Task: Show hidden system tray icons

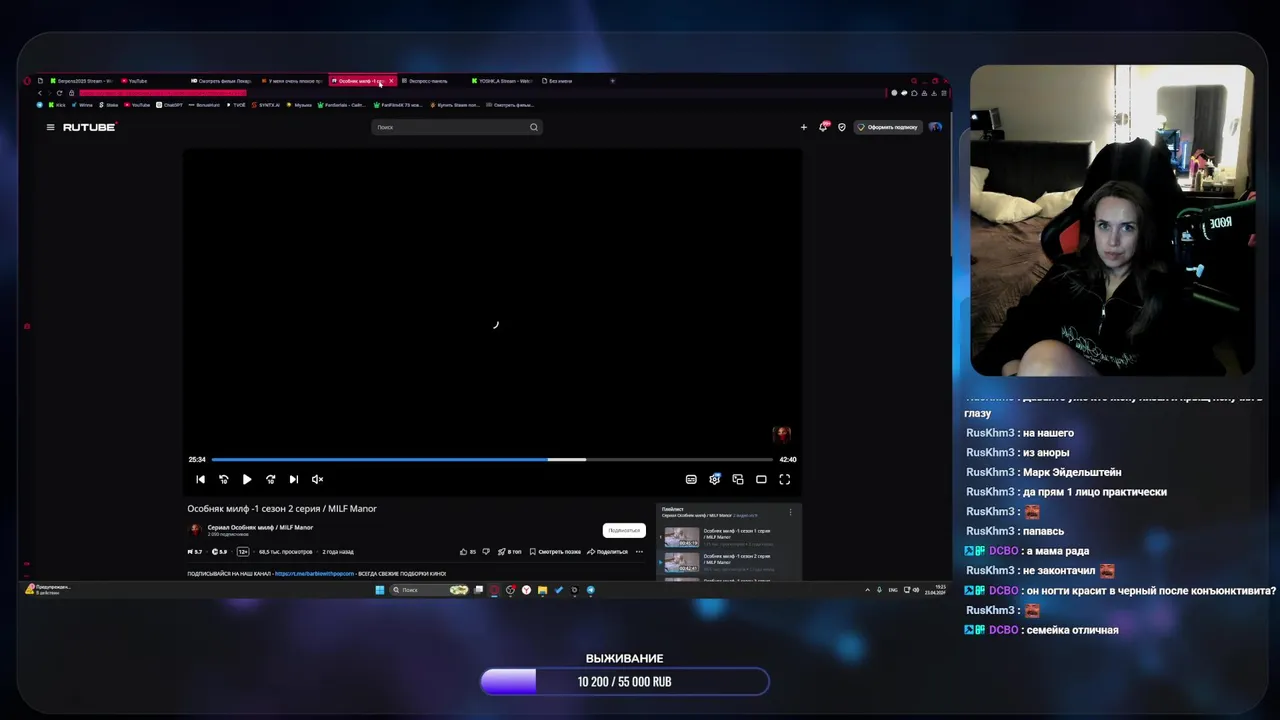Action: (867, 590)
